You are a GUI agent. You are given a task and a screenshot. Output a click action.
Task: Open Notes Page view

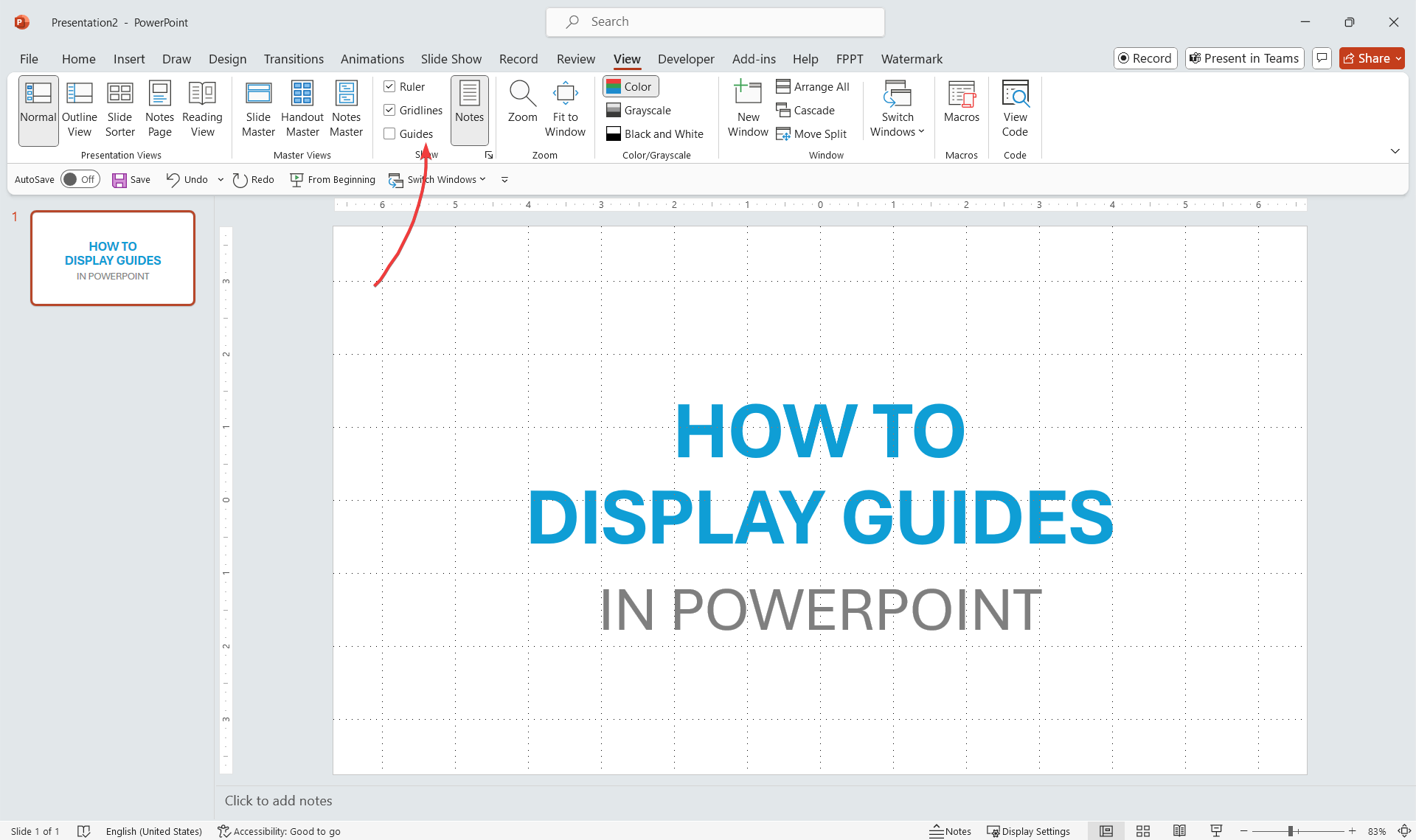(x=159, y=110)
